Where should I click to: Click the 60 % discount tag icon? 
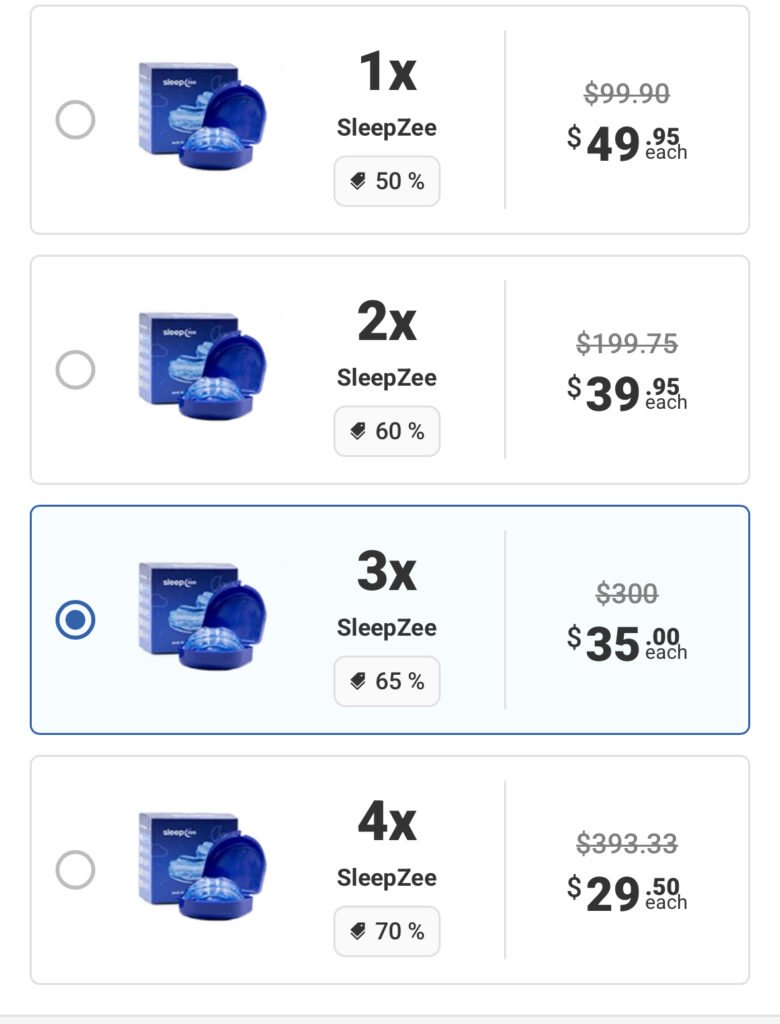(358, 432)
